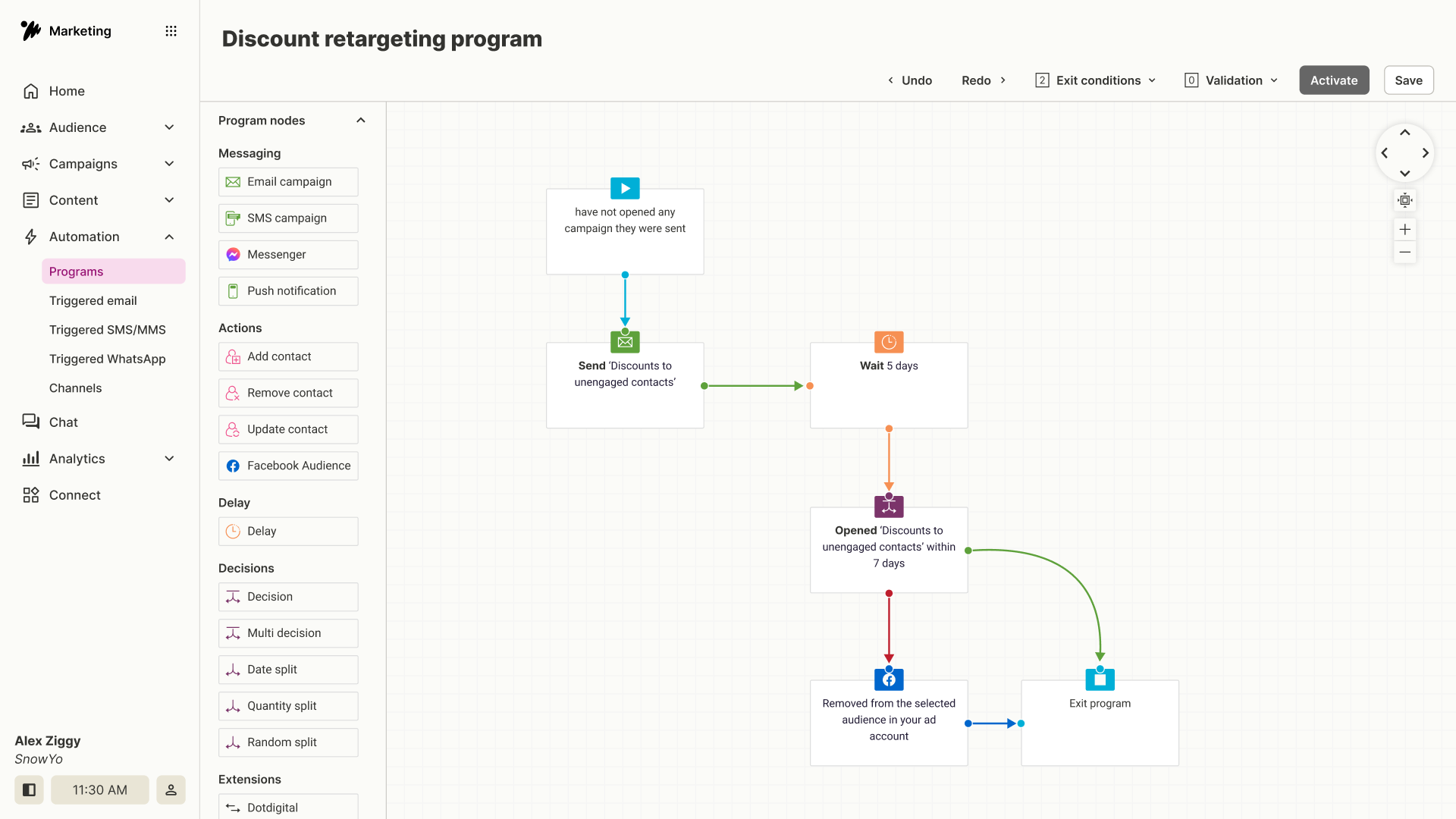1456x819 pixels.
Task: Select the Decision node
Action: click(288, 597)
